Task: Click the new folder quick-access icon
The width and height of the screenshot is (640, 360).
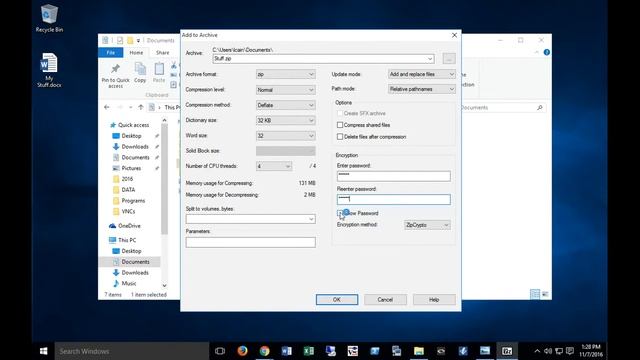Action: 130,40
